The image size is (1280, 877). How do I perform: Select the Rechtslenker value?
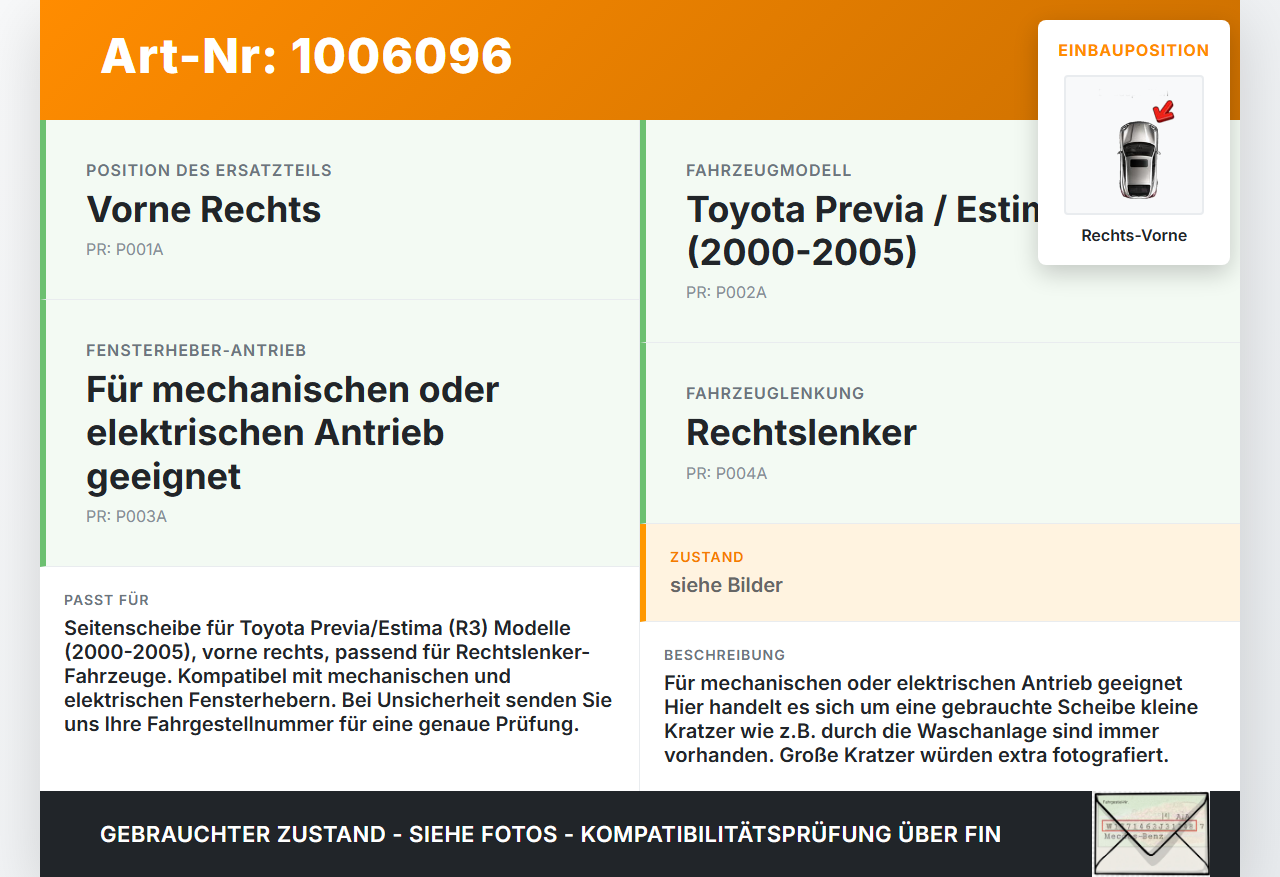tap(801, 432)
